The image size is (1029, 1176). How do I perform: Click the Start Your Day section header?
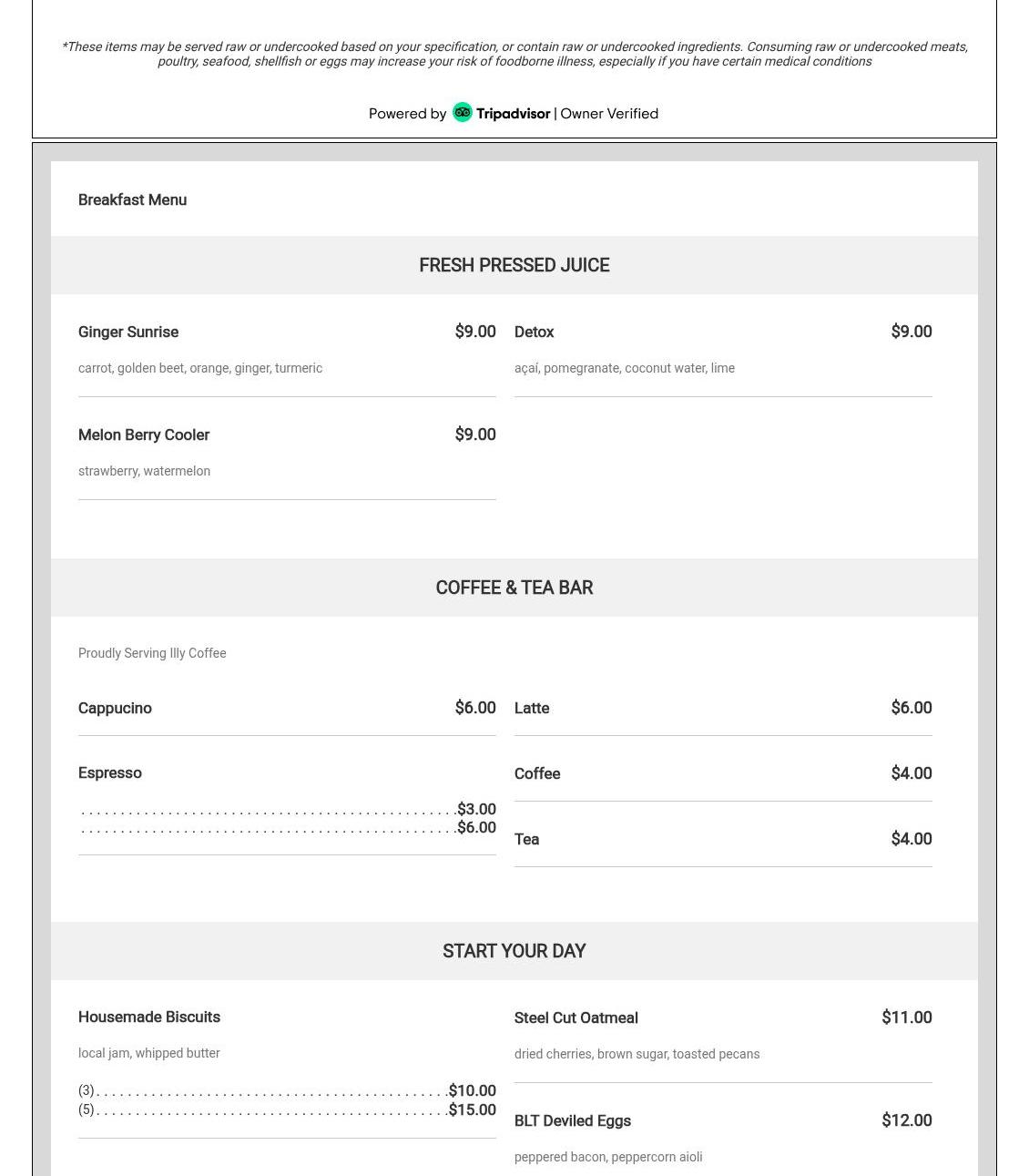514,951
